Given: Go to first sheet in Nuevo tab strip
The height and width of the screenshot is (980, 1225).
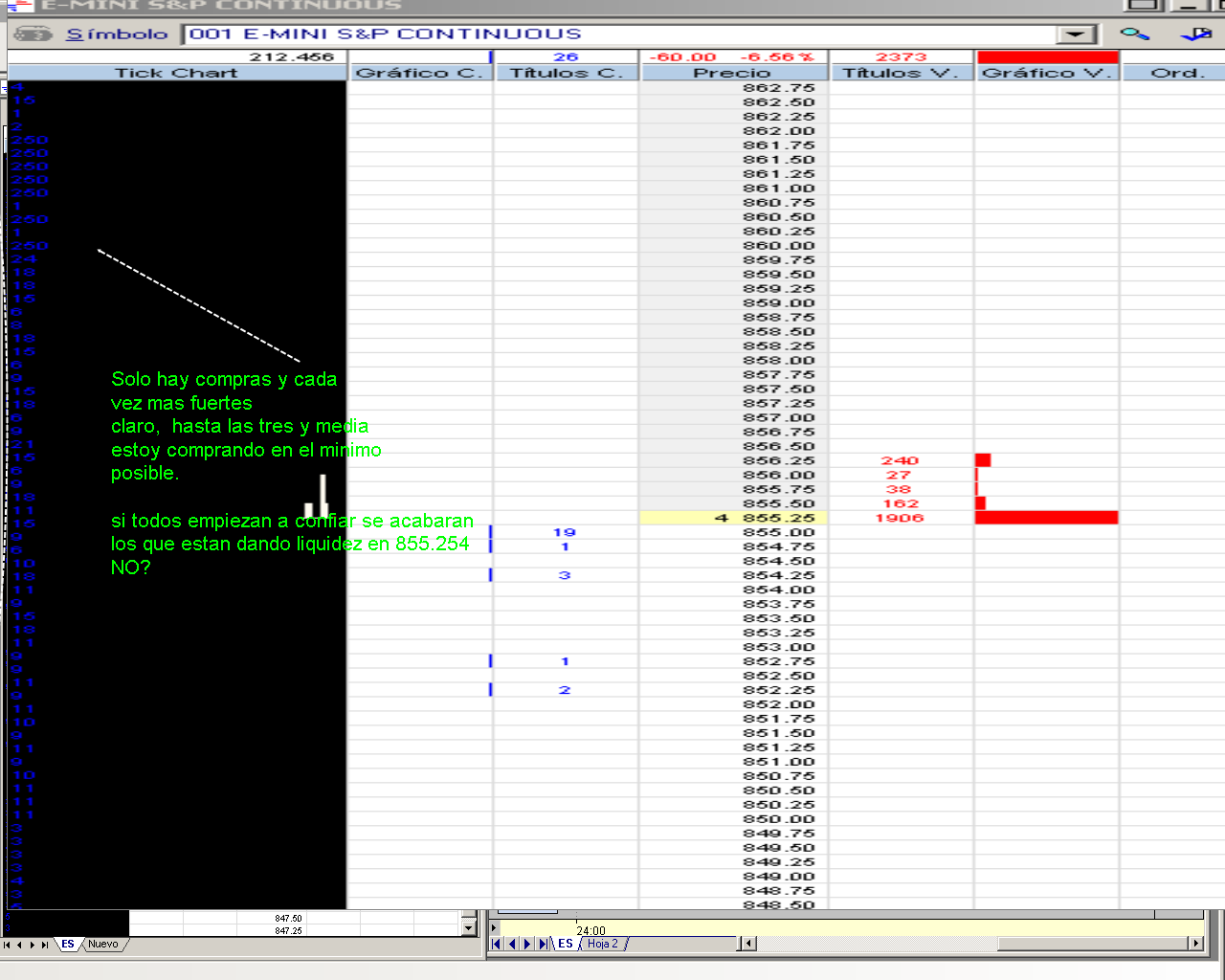Looking at the screenshot, I should pyautogui.click(x=7, y=945).
